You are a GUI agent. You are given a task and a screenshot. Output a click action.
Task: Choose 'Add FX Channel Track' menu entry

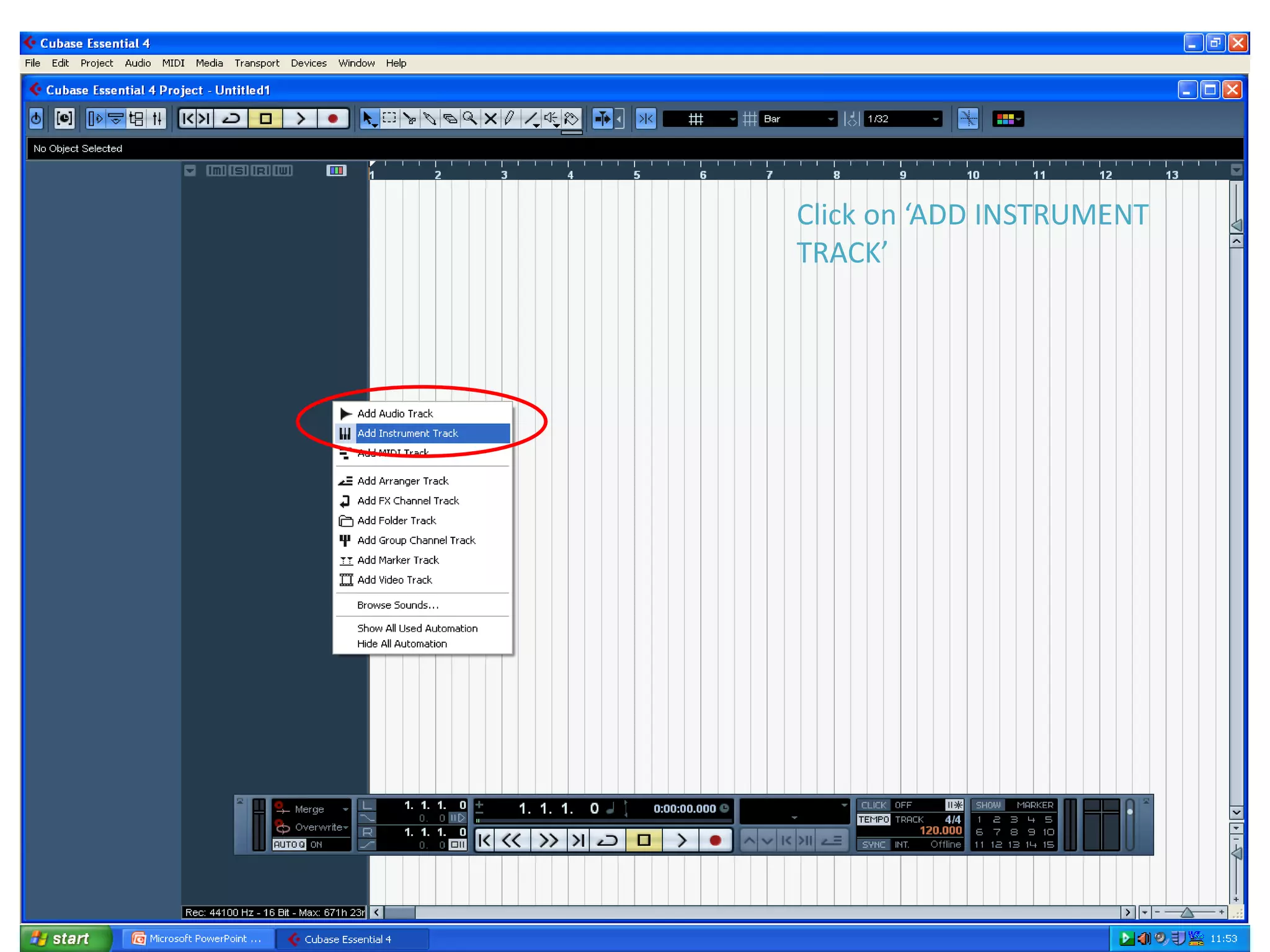click(423, 501)
